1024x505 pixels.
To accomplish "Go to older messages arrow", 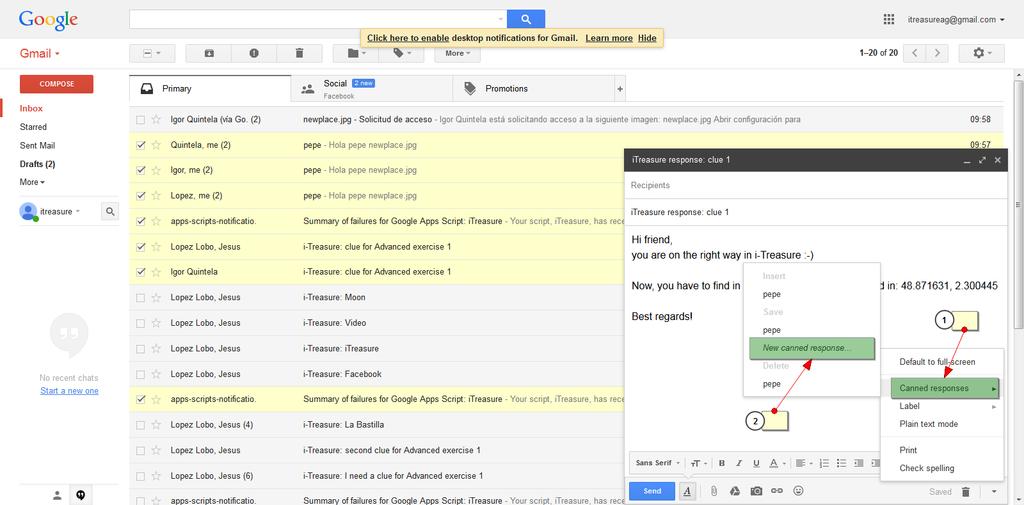I will (937, 53).
